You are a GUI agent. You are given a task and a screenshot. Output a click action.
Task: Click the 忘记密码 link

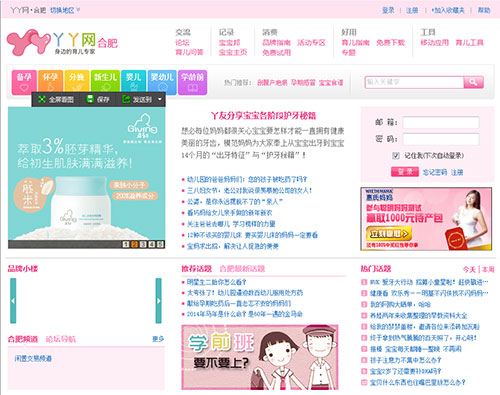tap(435, 172)
